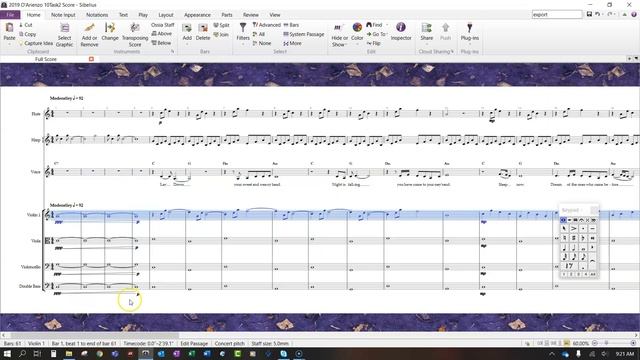Open the File tab
The image size is (640, 360).
[10, 15]
